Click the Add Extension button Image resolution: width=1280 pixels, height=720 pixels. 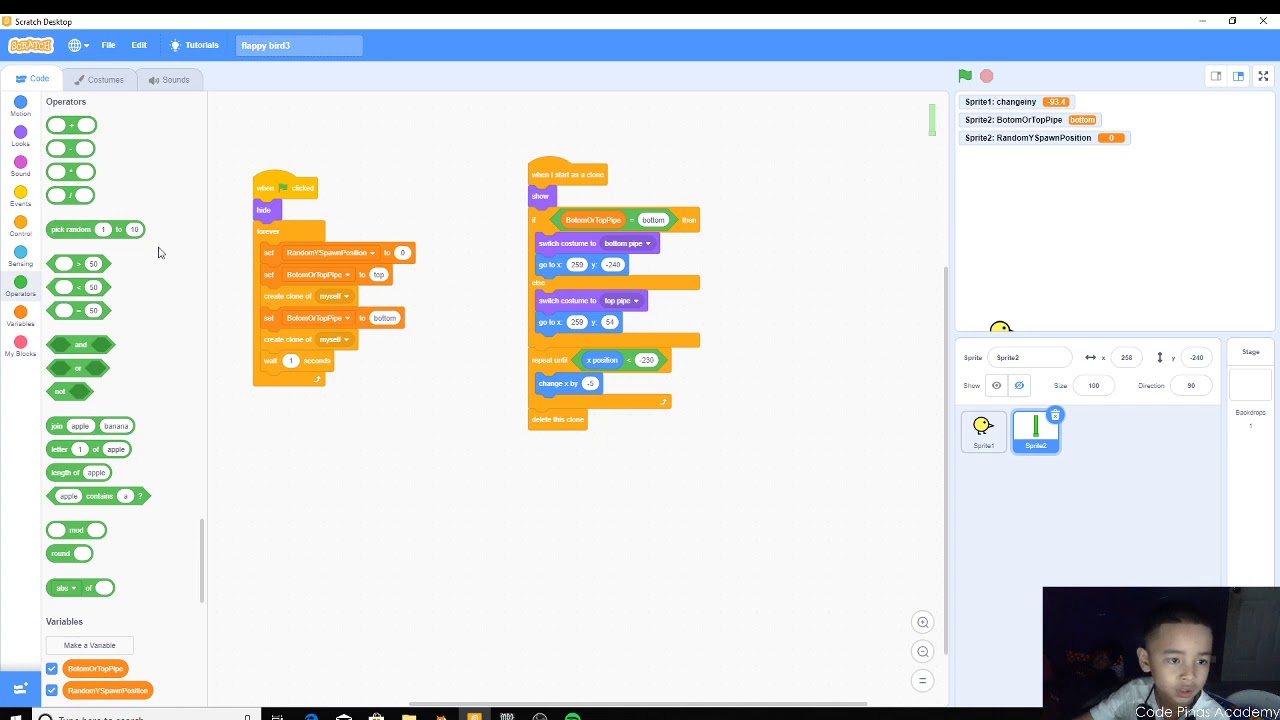click(x=20, y=688)
